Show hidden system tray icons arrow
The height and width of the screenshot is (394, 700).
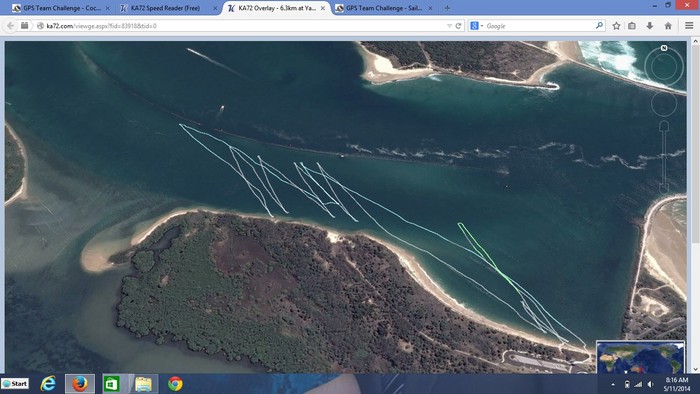tap(612, 384)
